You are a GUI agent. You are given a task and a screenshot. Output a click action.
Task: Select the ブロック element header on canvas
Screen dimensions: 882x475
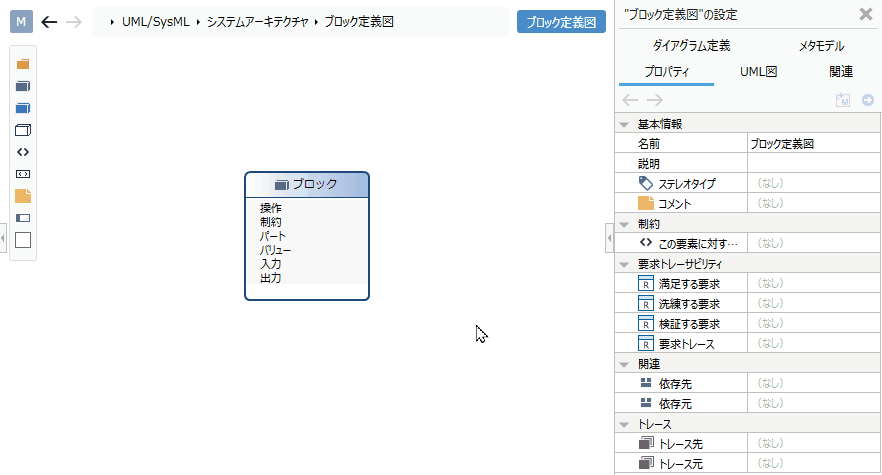[307, 185]
